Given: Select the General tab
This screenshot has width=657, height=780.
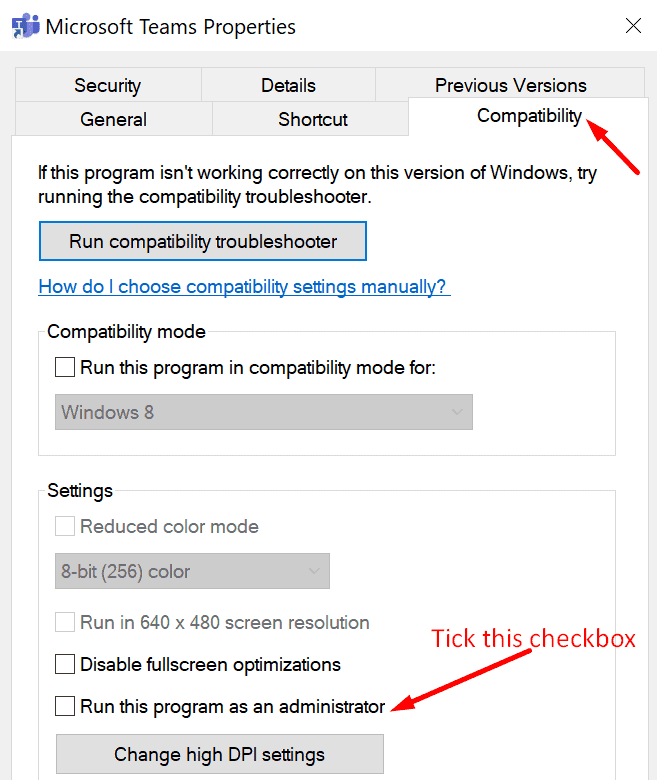Looking at the screenshot, I should tap(114, 119).
